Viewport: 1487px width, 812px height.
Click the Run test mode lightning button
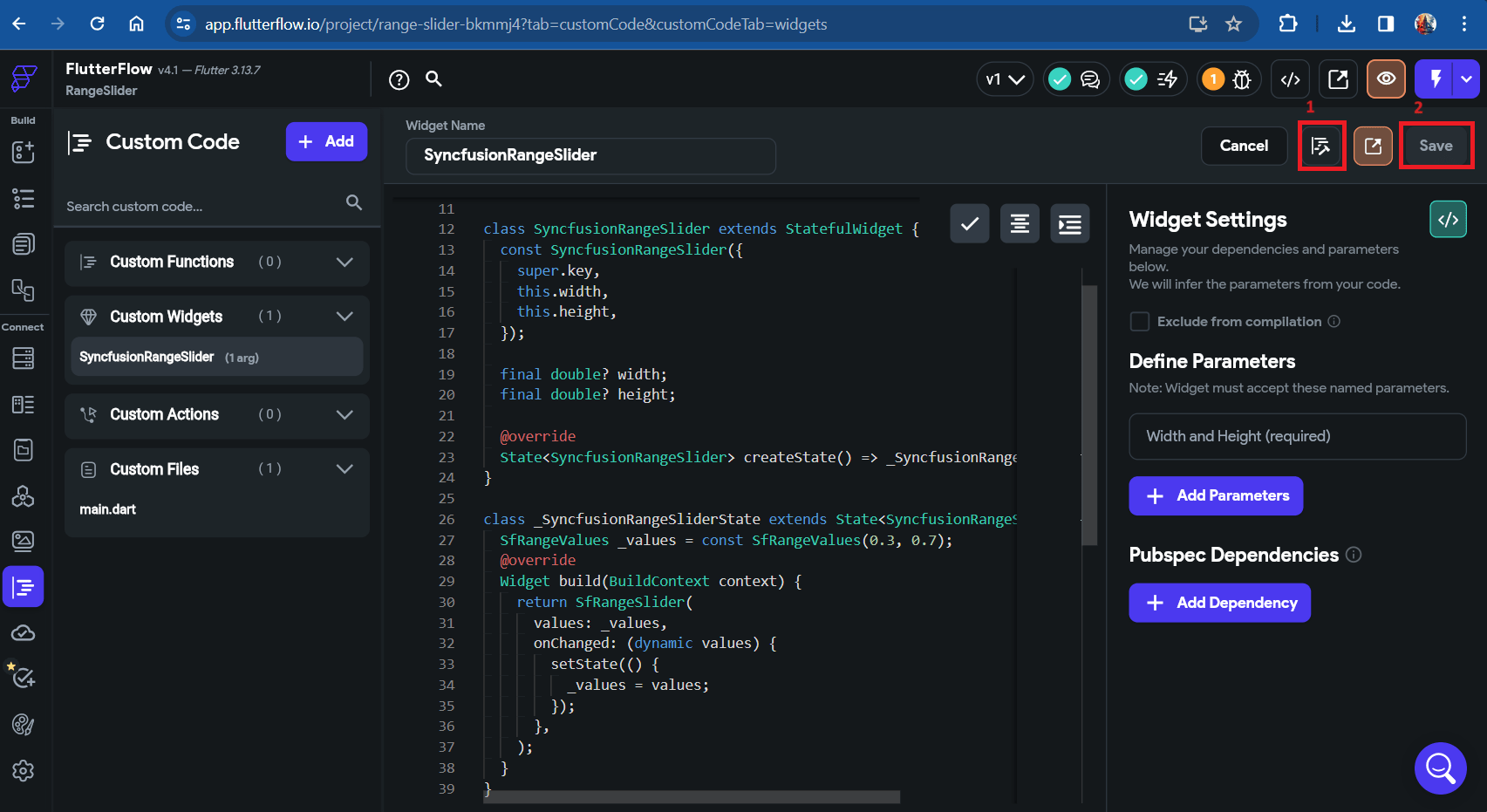1435,78
